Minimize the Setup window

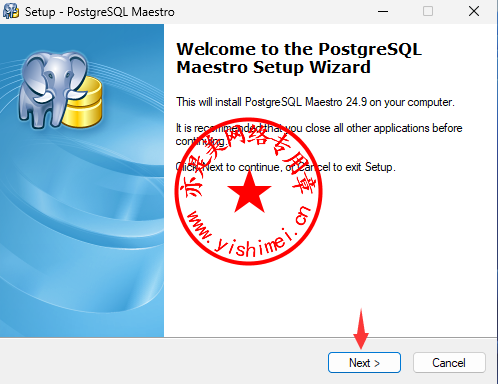383,11
